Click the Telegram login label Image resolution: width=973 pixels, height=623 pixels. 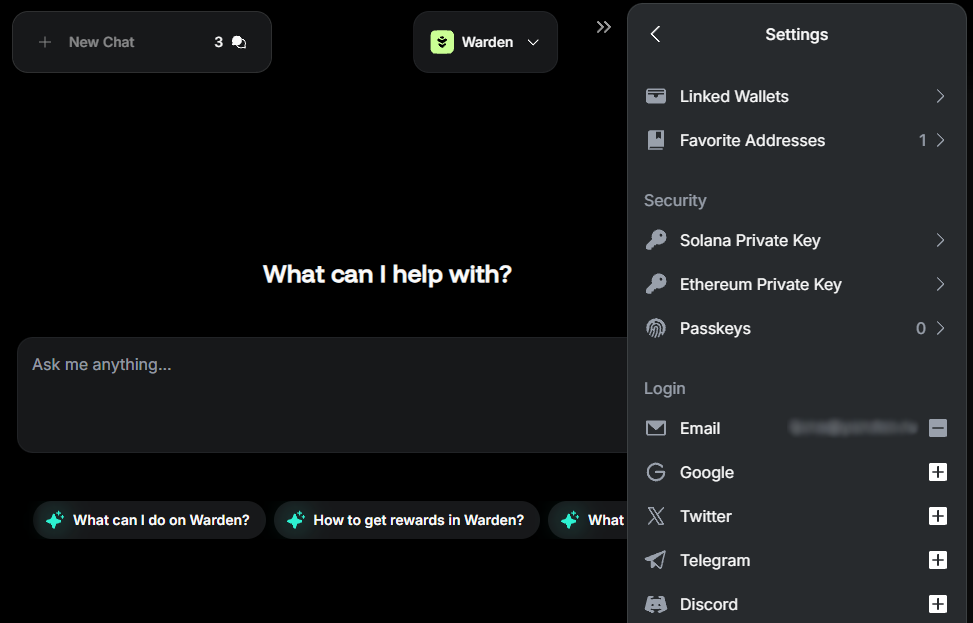click(715, 560)
